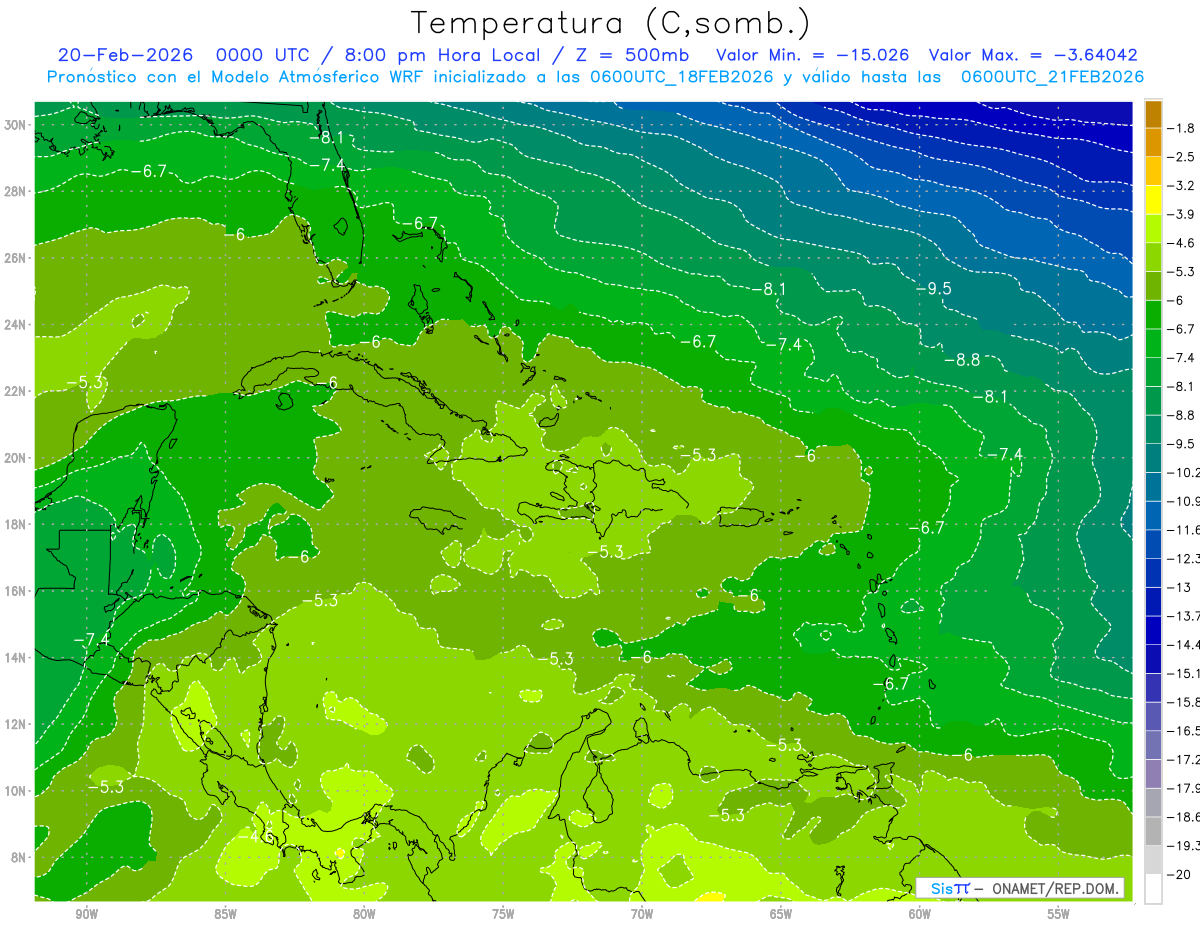Click the "80W" longitude axis label
Viewport: 1200px width, 927px height.
pos(364,915)
